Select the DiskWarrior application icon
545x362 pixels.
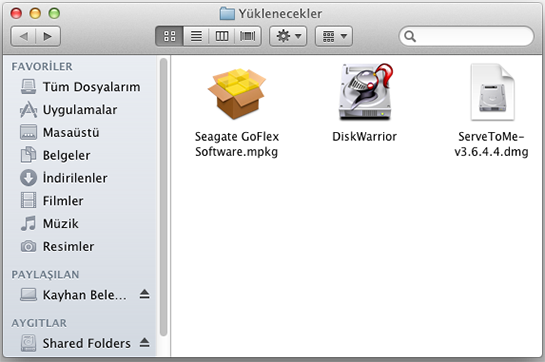(366, 92)
